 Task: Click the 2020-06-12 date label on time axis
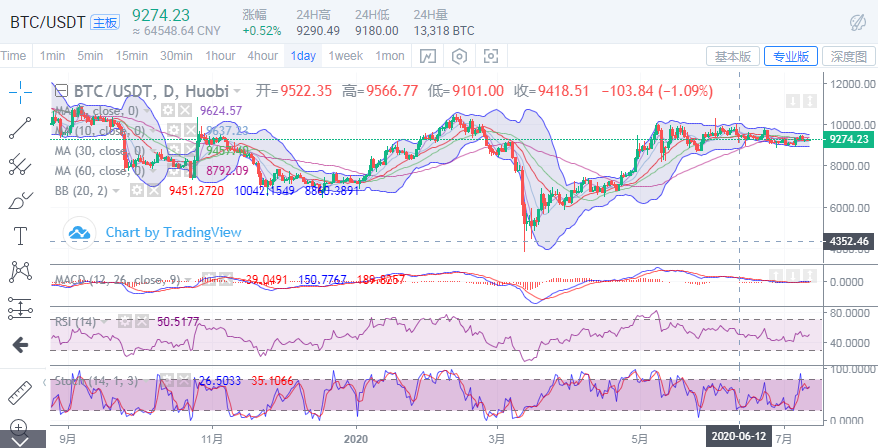(x=739, y=436)
